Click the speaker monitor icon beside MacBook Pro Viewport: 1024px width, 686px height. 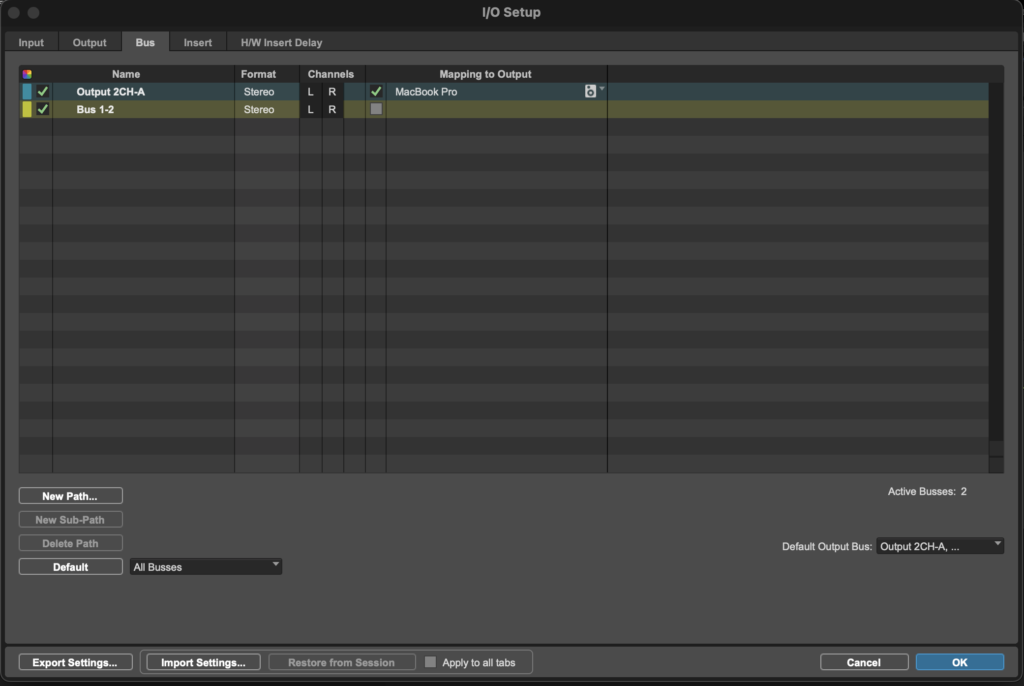590,91
